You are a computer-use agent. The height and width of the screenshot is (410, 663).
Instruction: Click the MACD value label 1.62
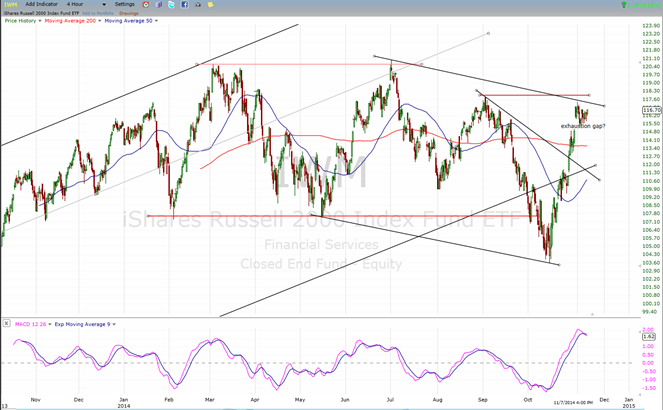click(x=649, y=337)
